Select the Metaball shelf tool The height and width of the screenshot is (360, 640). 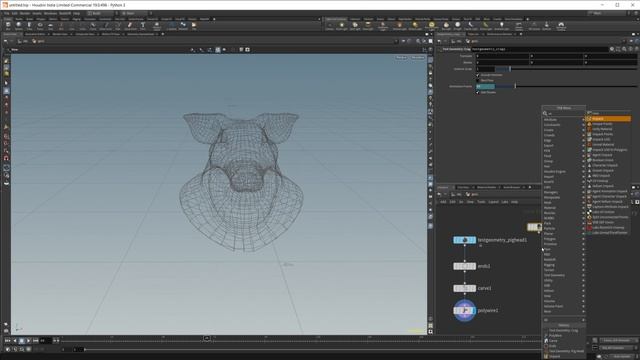[183, 26]
